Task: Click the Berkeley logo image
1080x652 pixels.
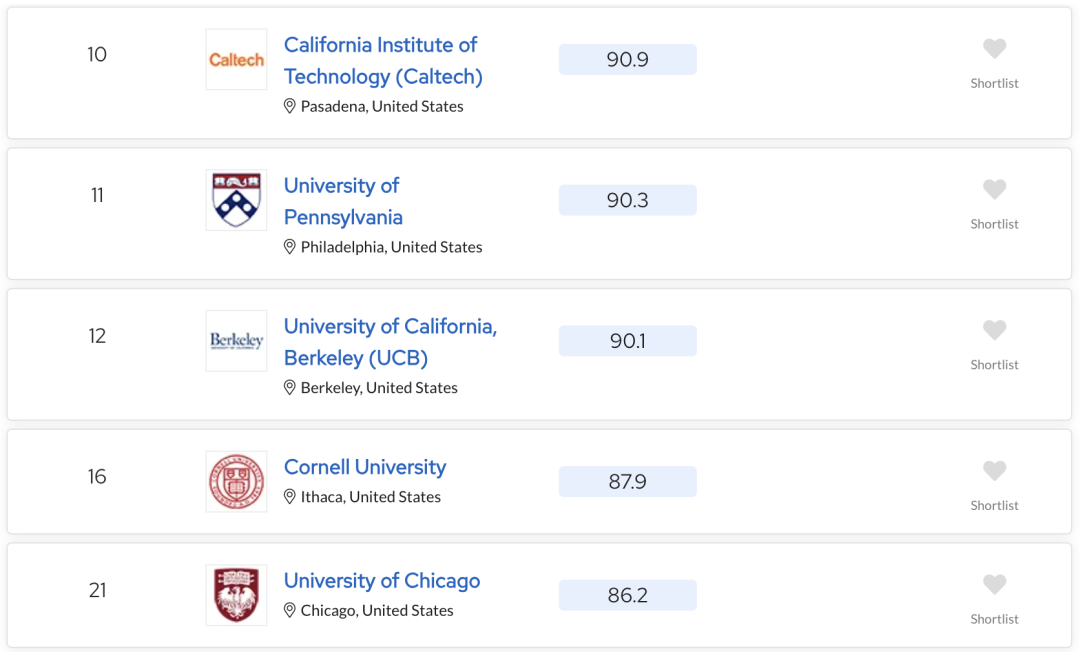Action: 236,341
